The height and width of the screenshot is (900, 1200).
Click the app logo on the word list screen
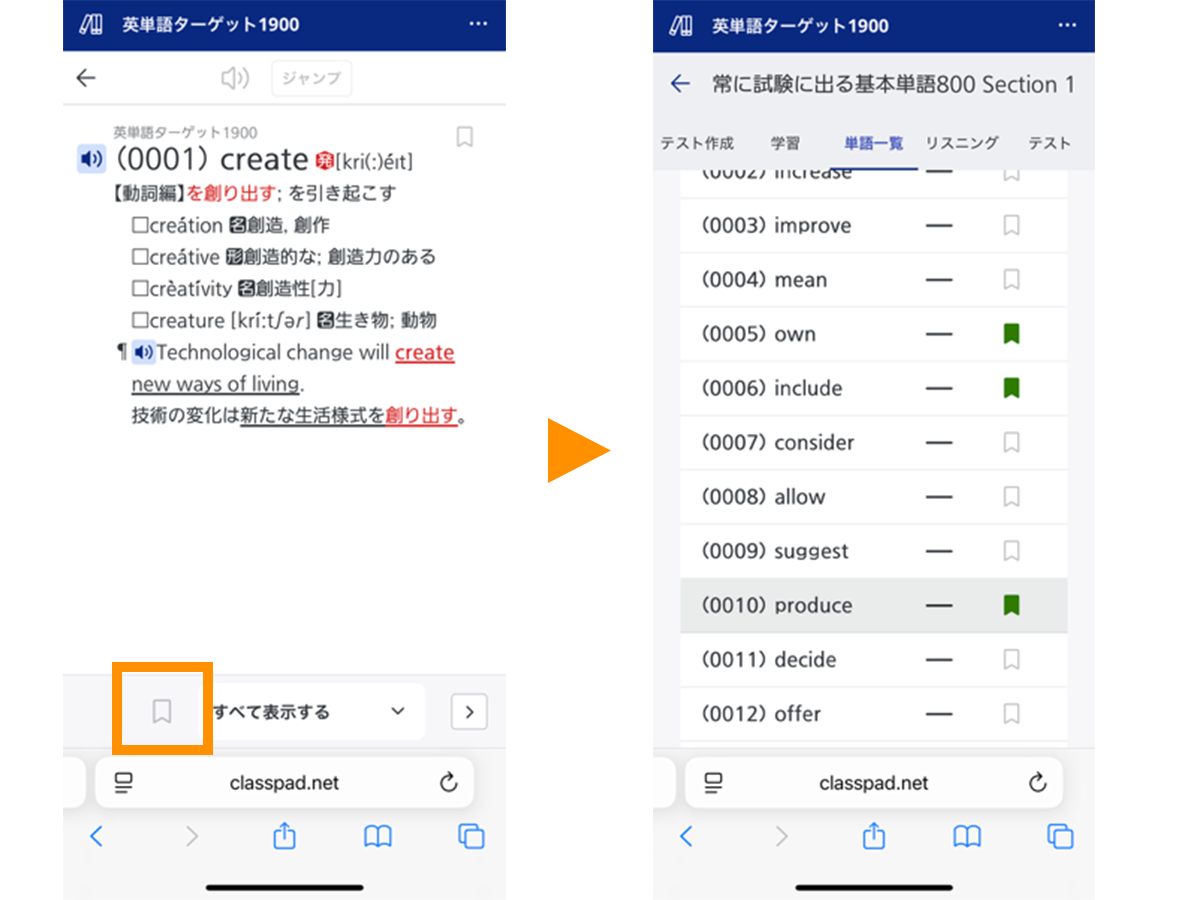pos(682,25)
